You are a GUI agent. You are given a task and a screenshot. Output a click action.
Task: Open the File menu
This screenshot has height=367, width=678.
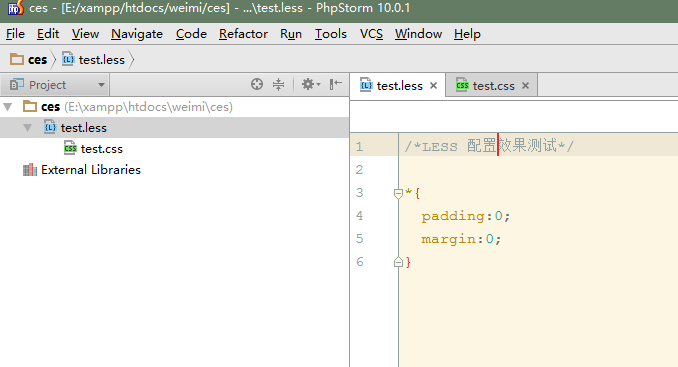tap(15, 34)
